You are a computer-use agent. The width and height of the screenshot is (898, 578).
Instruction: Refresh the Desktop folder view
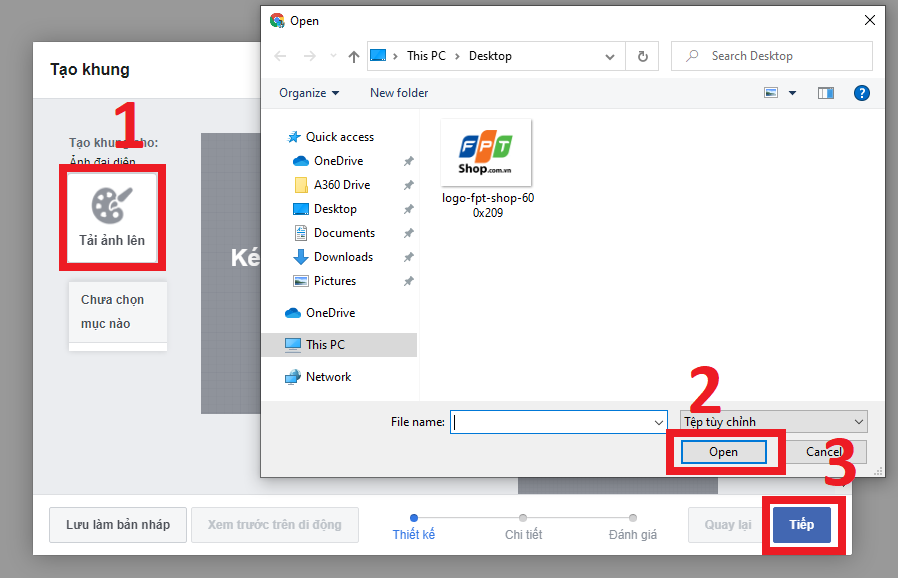click(x=643, y=56)
